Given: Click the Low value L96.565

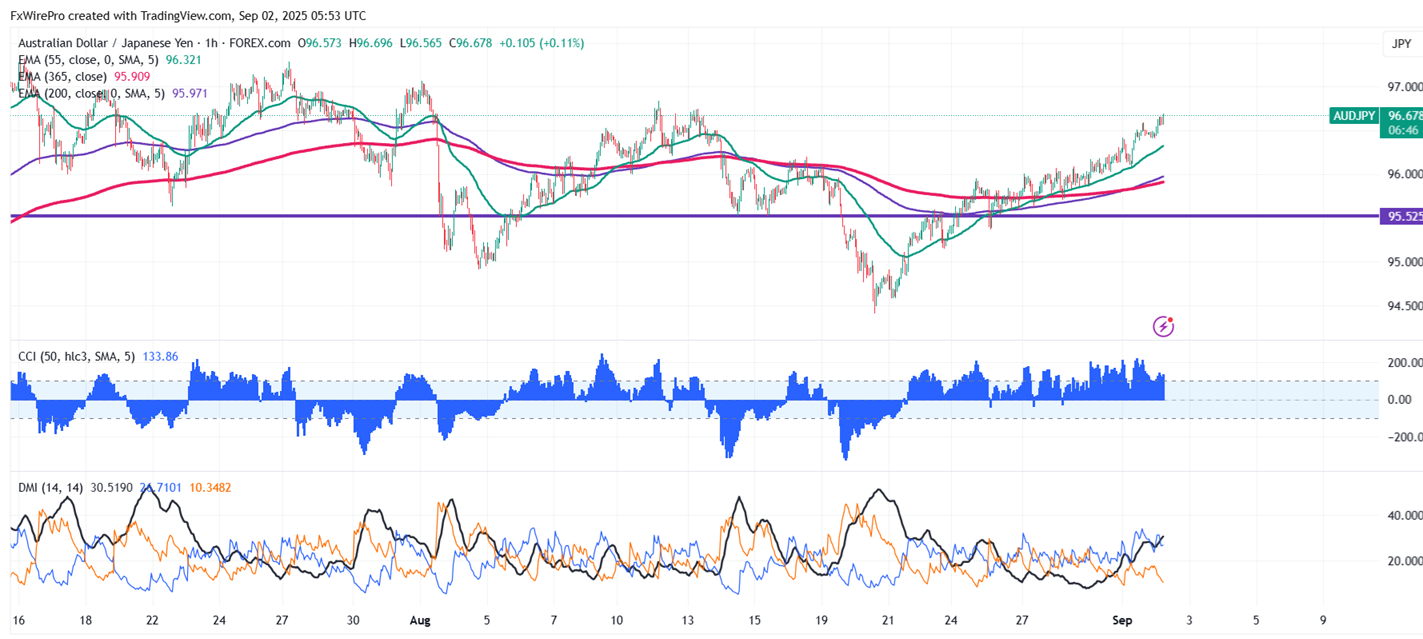Looking at the screenshot, I should 423,43.
